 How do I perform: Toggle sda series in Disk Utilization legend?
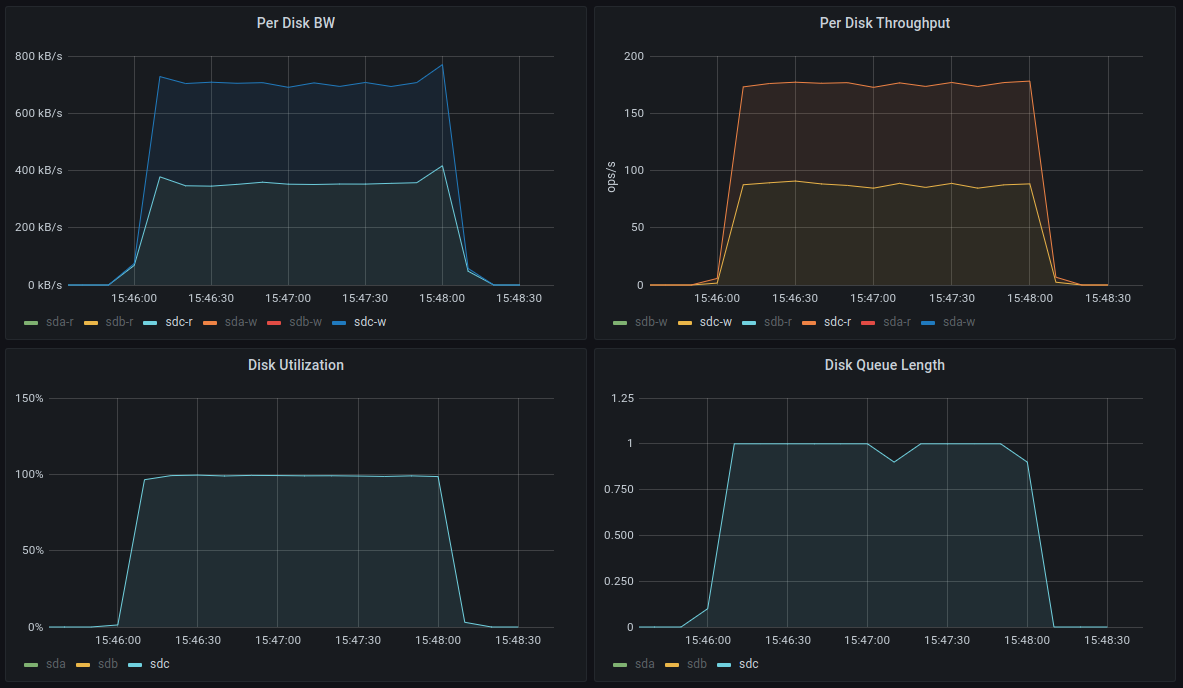coord(55,664)
